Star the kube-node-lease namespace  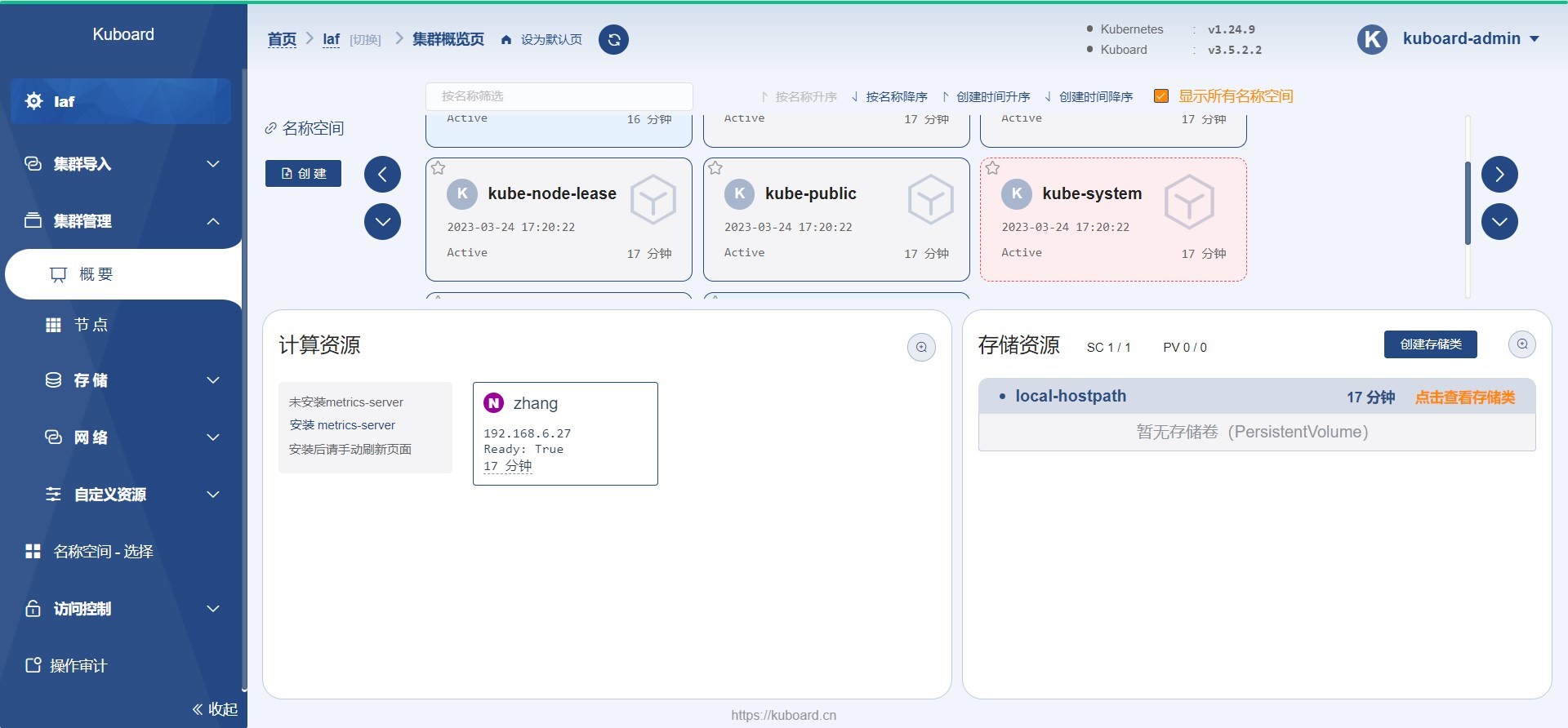[x=439, y=168]
